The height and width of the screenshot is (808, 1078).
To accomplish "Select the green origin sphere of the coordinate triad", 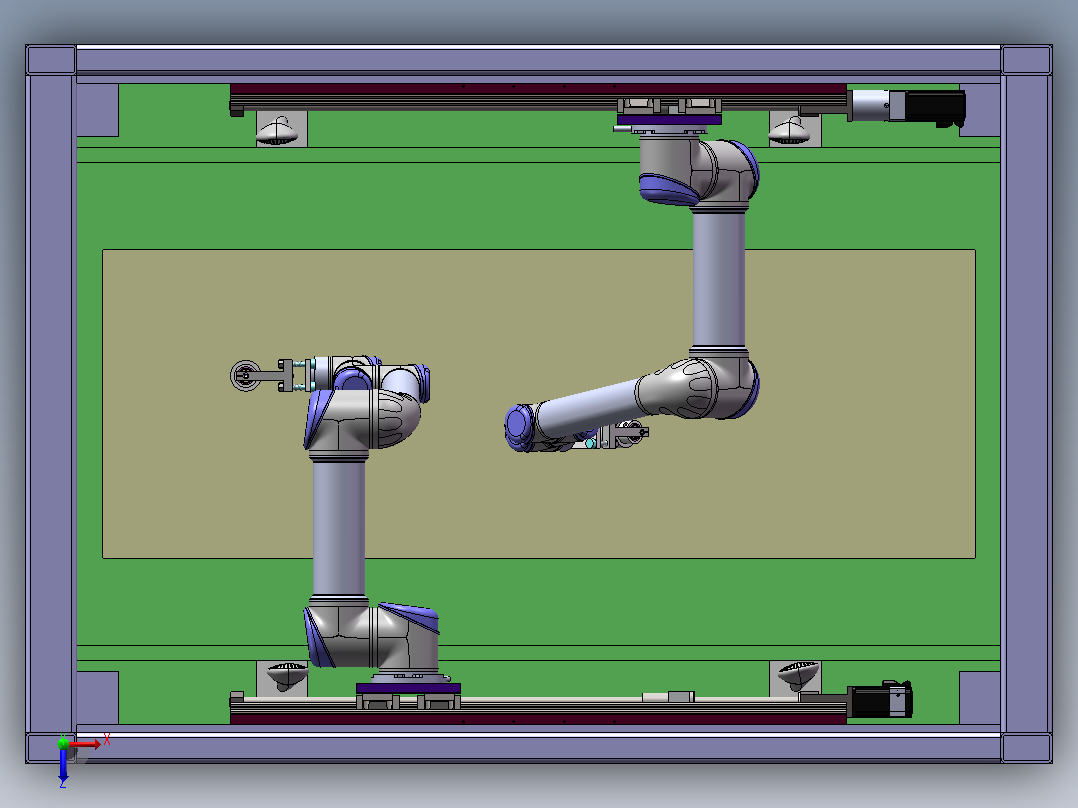I will pos(63,743).
